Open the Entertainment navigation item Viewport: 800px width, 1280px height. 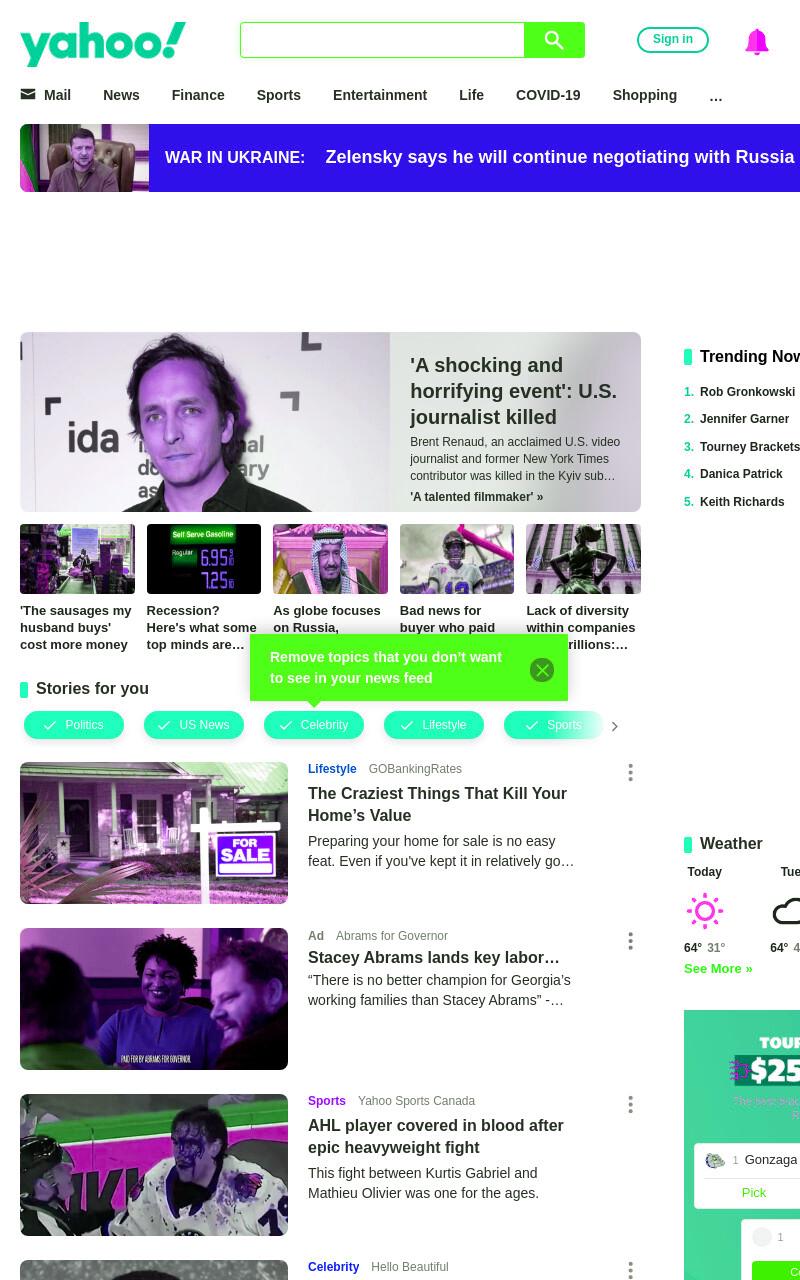(380, 95)
